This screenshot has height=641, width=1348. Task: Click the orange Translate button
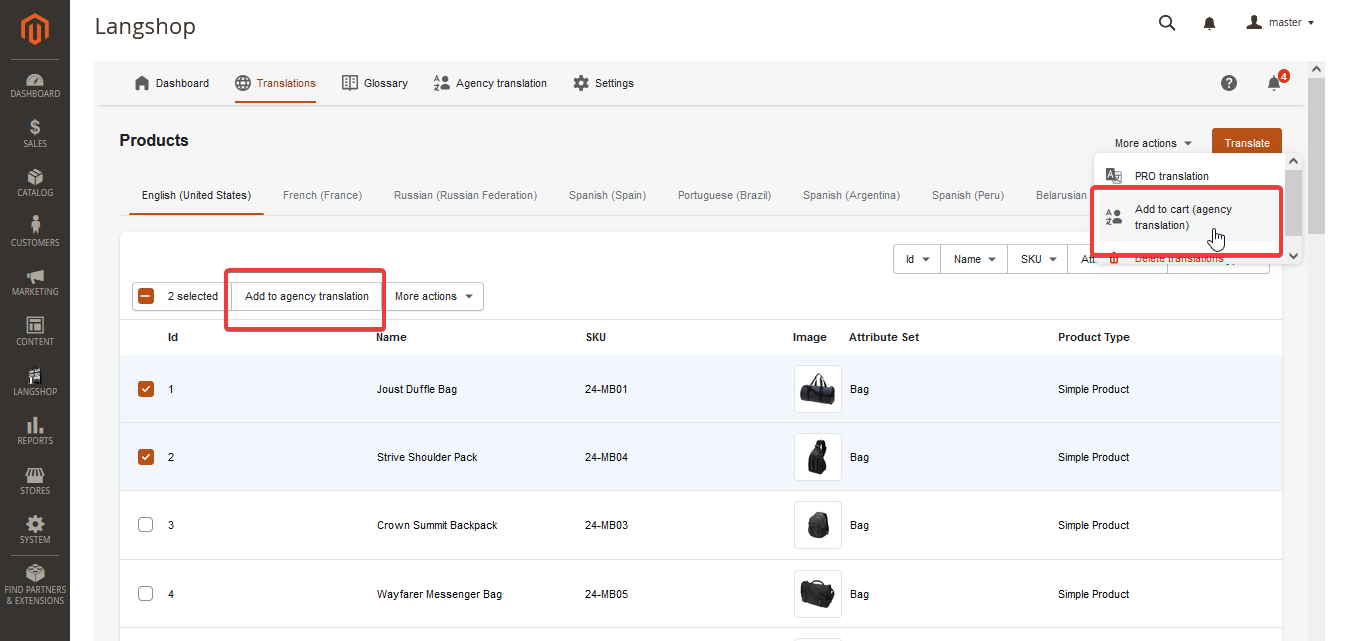click(1246, 143)
